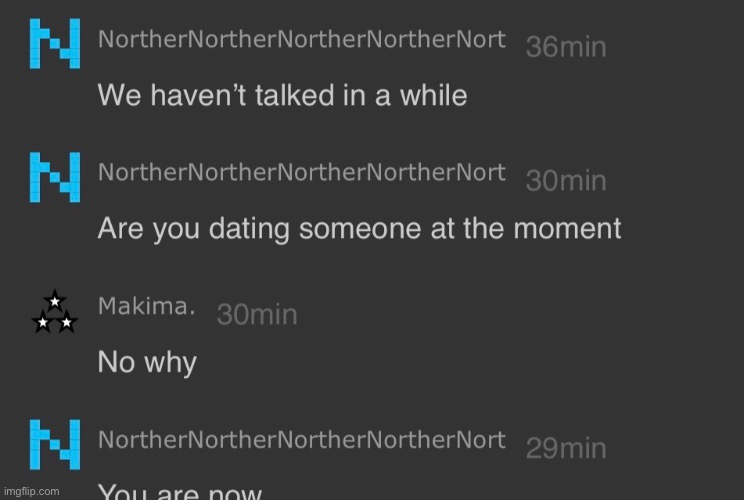Click the blue N avatar beside dating question
This screenshot has height=500, width=744.
[54, 179]
